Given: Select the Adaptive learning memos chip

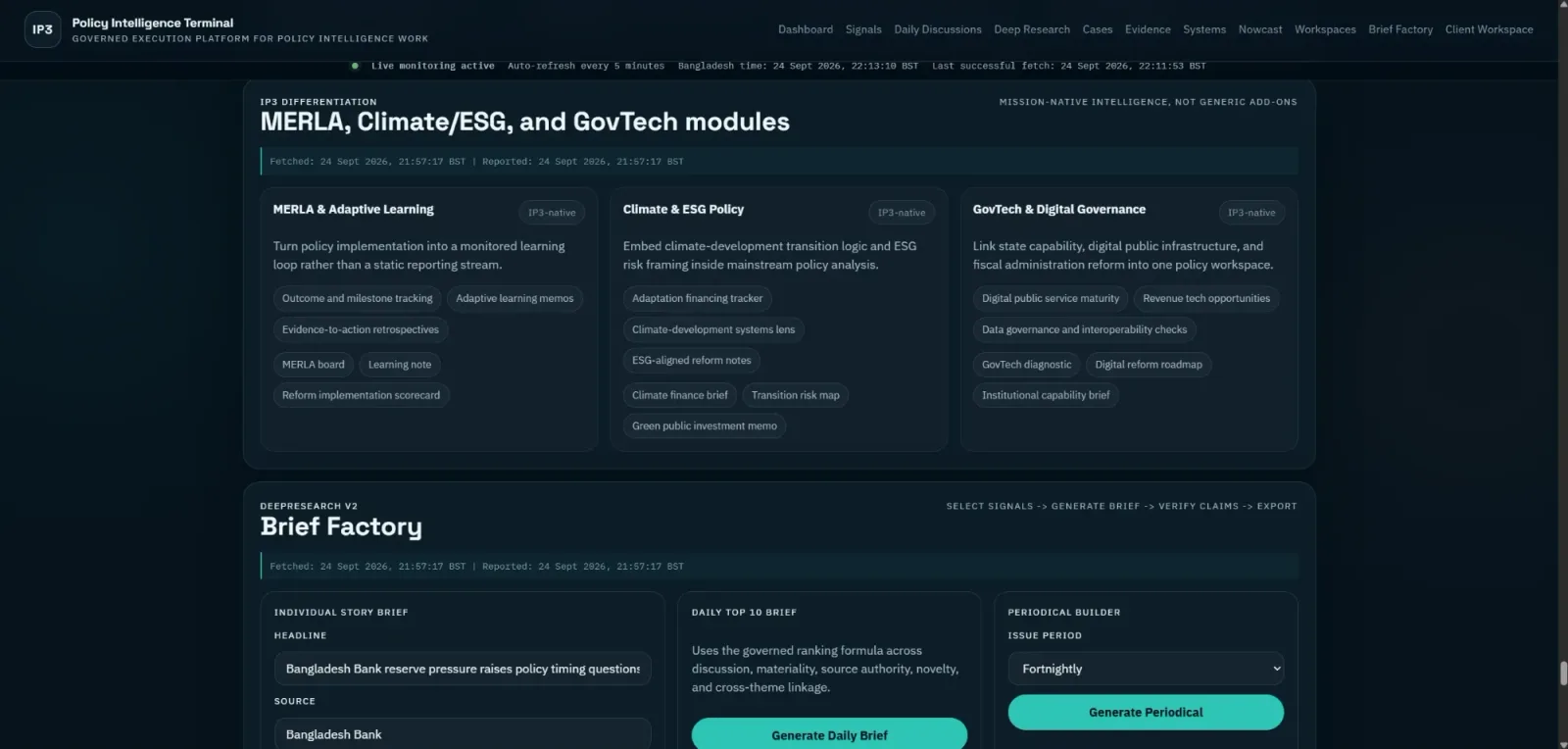Looking at the screenshot, I should (x=514, y=298).
